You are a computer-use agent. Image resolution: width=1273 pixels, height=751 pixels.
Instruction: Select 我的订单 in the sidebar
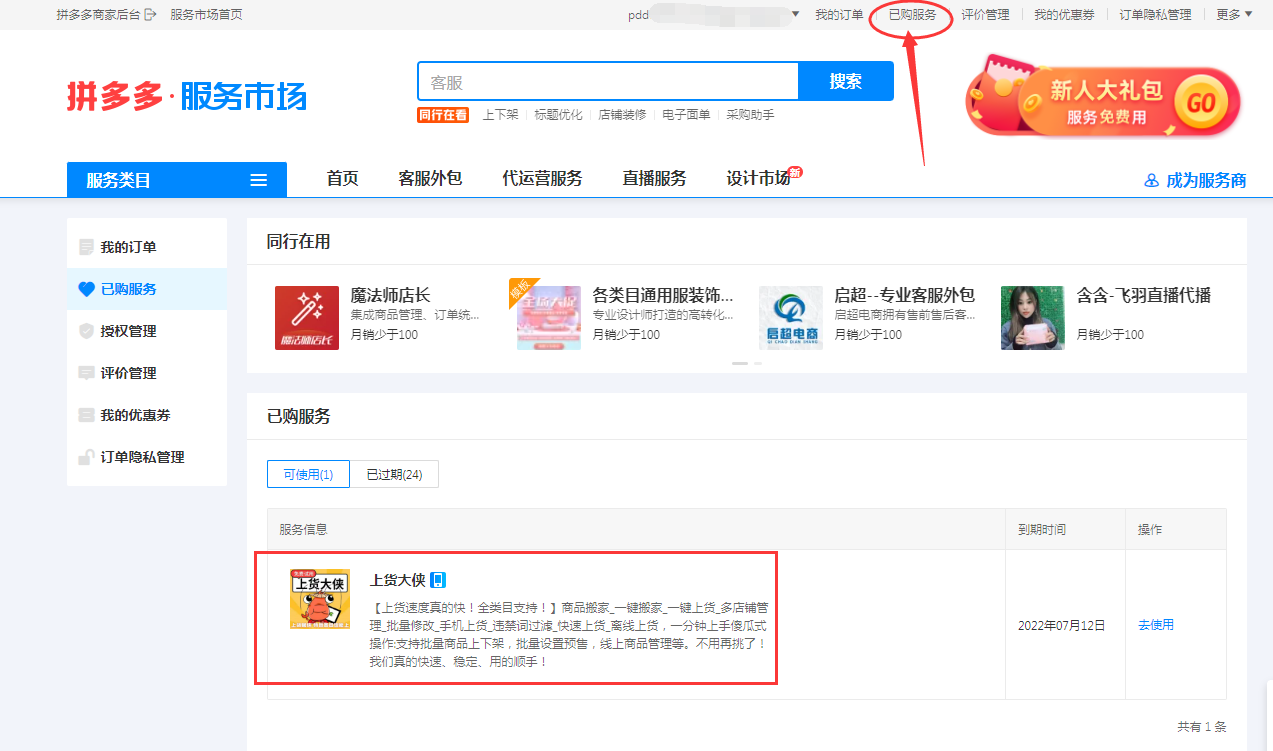tap(147, 247)
